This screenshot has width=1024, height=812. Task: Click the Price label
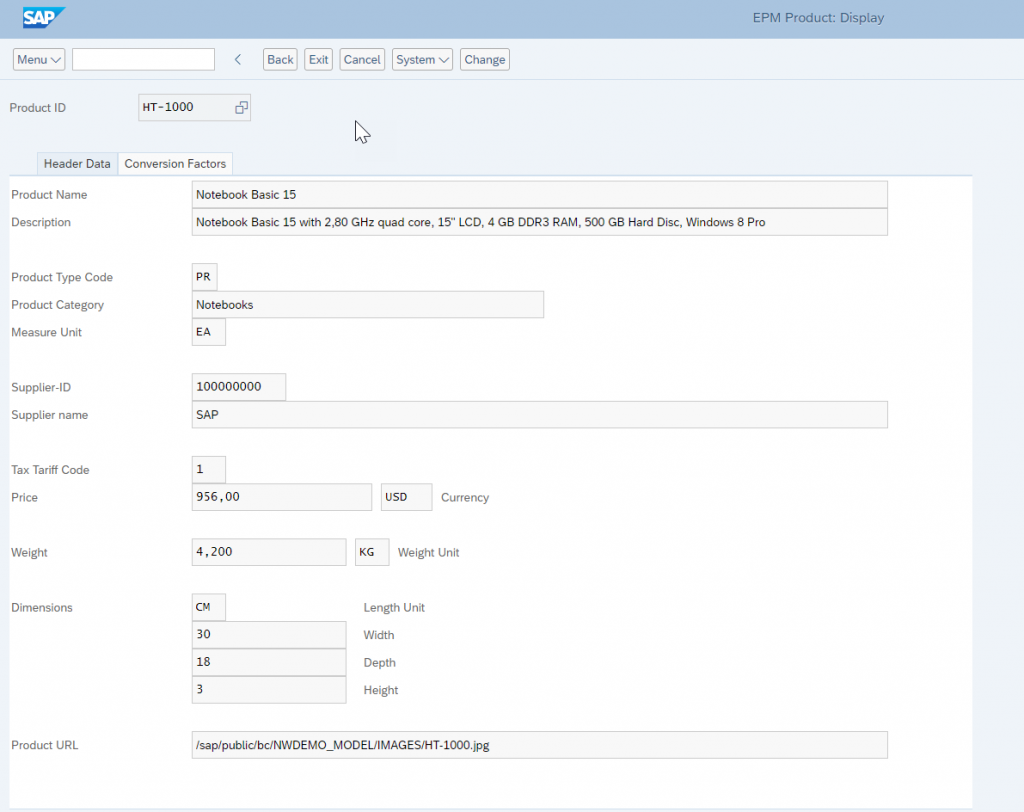coord(24,497)
